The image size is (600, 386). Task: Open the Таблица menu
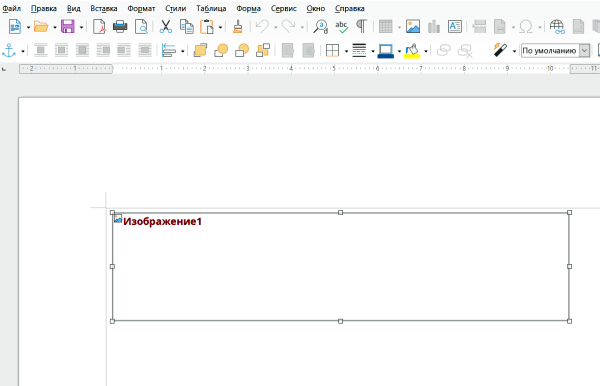point(211,8)
